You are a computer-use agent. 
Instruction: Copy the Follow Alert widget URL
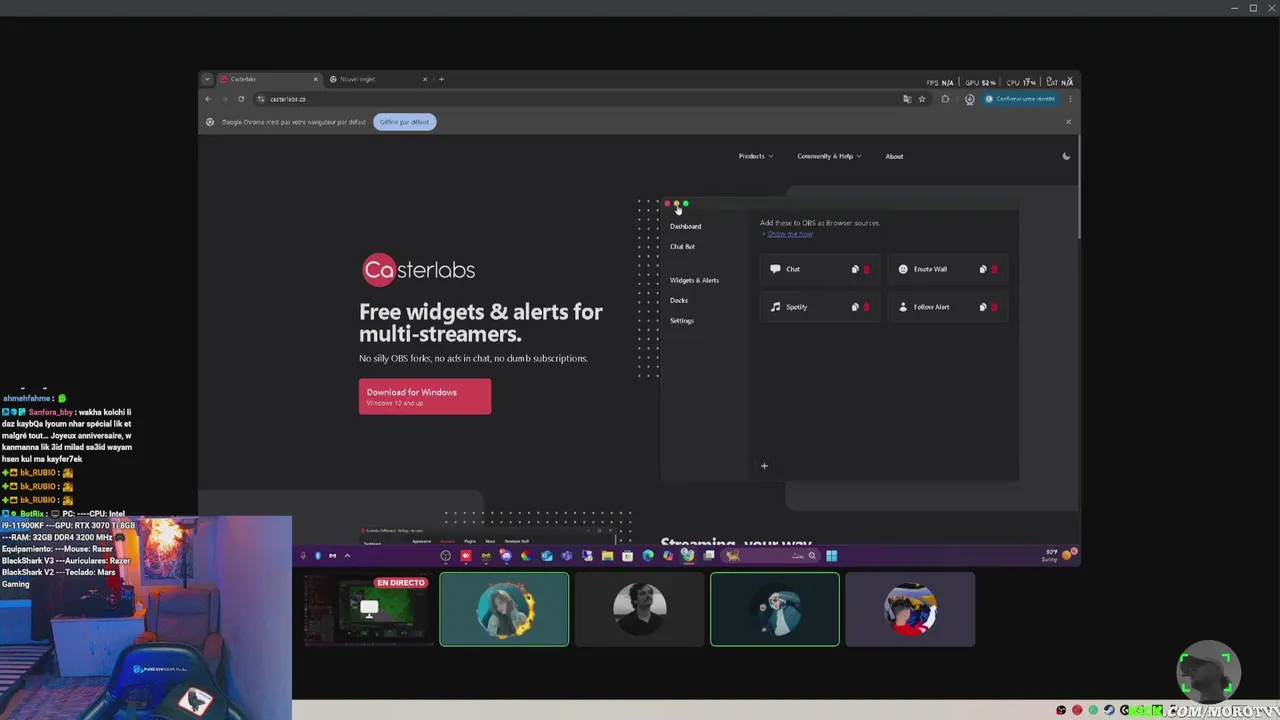983,307
